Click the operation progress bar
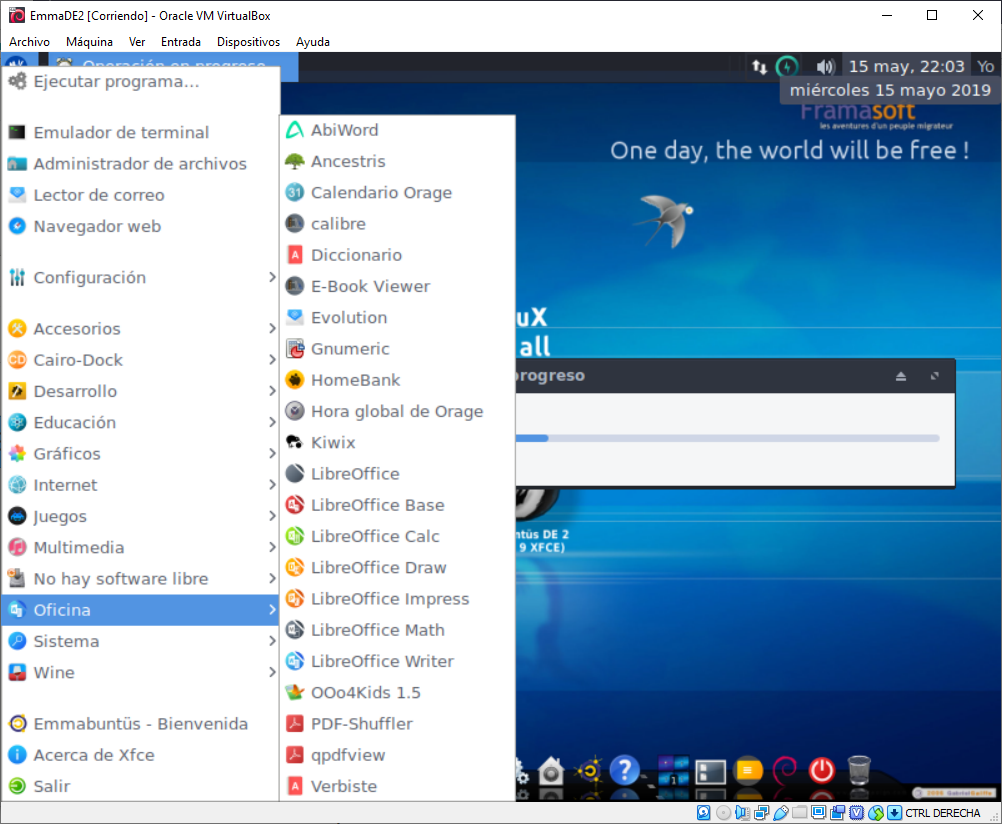This screenshot has height=824, width=1002. tap(727, 438)
